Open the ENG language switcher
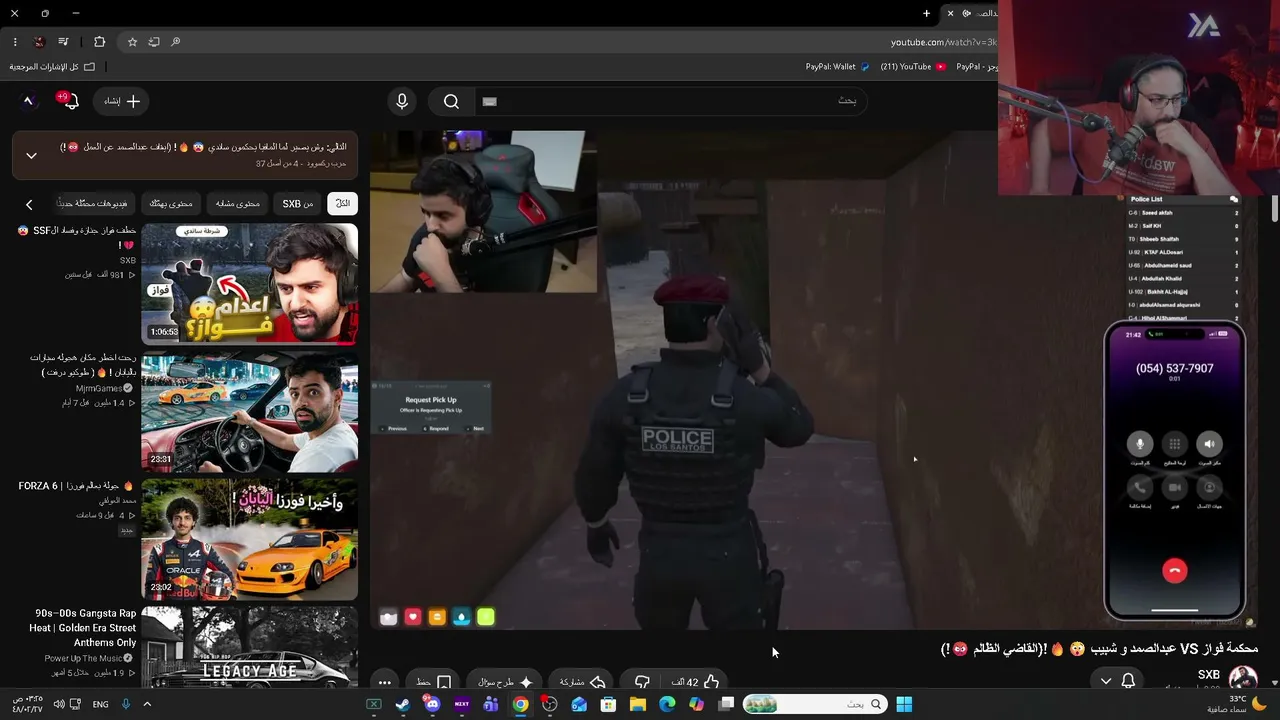The height and width of the screenshot is (720, 1280). pyautogui.click(x=101, y=704)
